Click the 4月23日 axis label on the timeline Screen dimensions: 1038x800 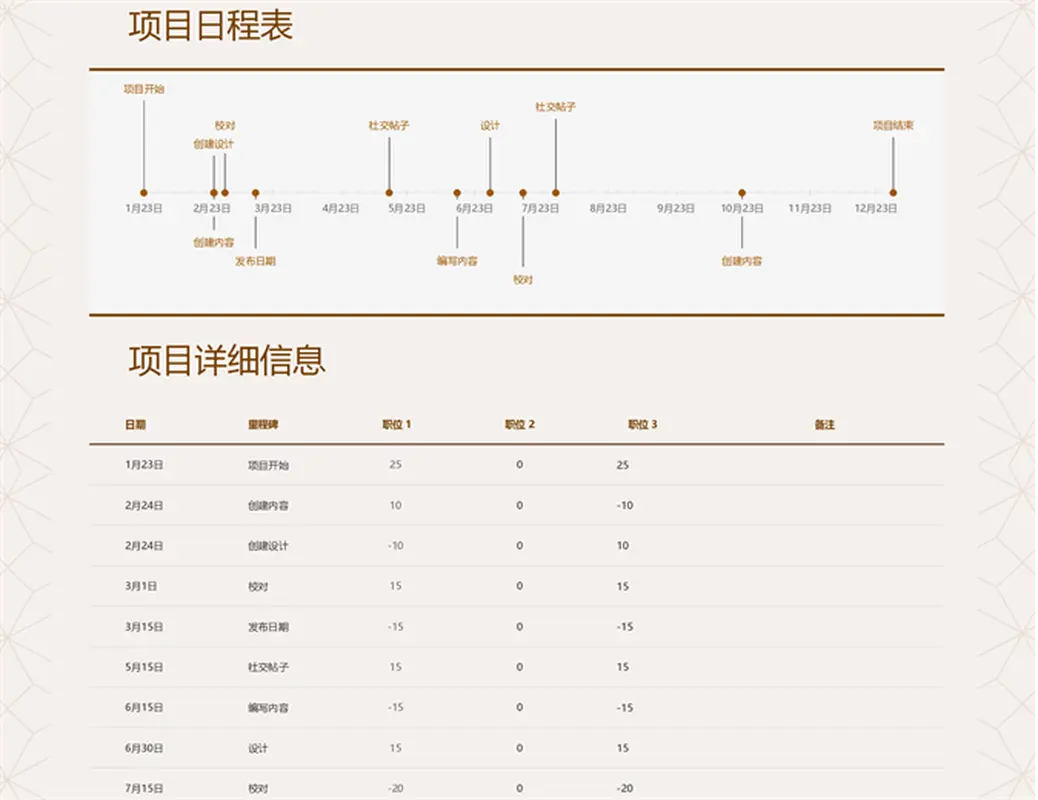coord(338,207)
